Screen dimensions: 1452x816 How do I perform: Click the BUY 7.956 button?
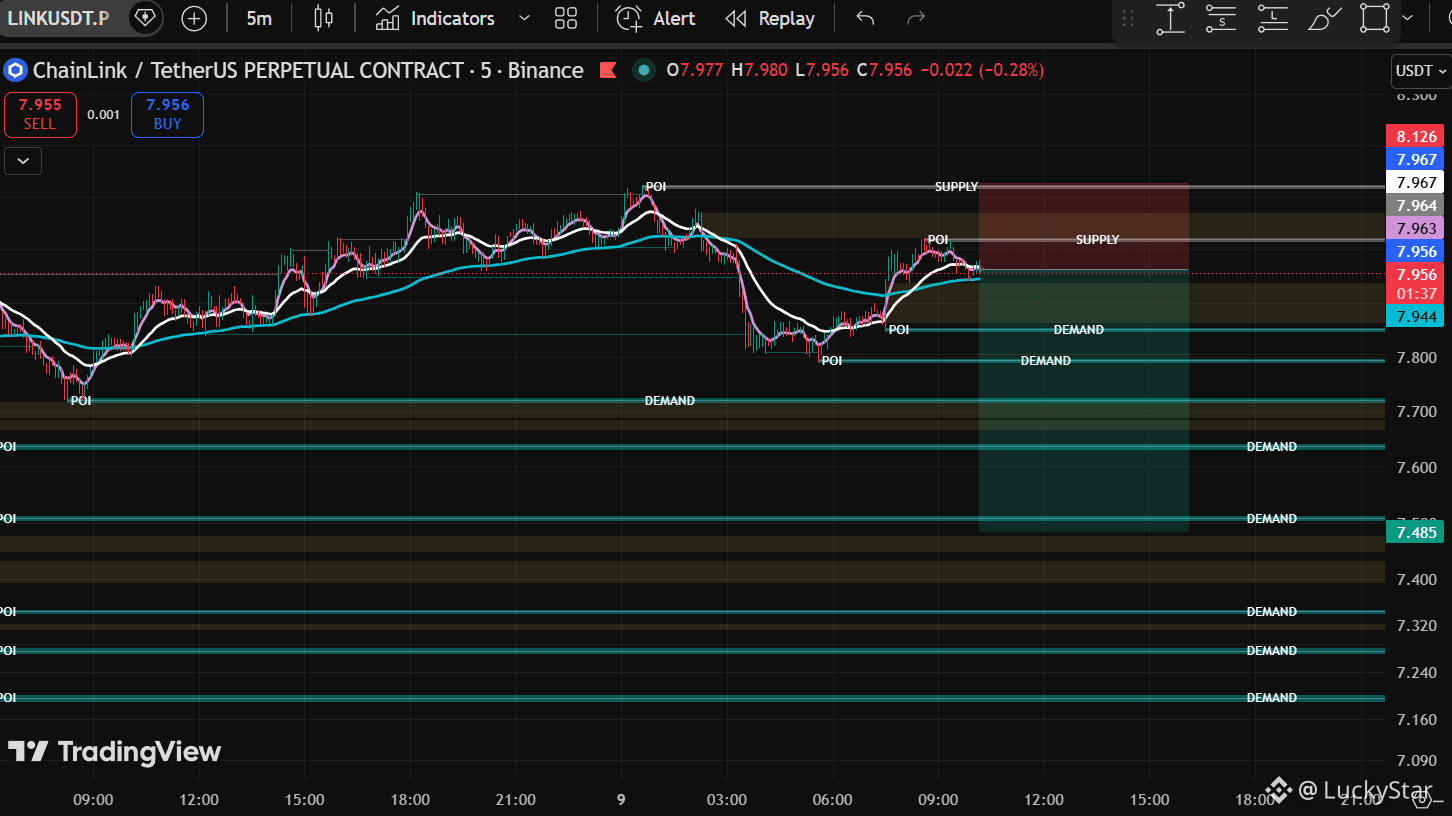(x=167, y=114)
